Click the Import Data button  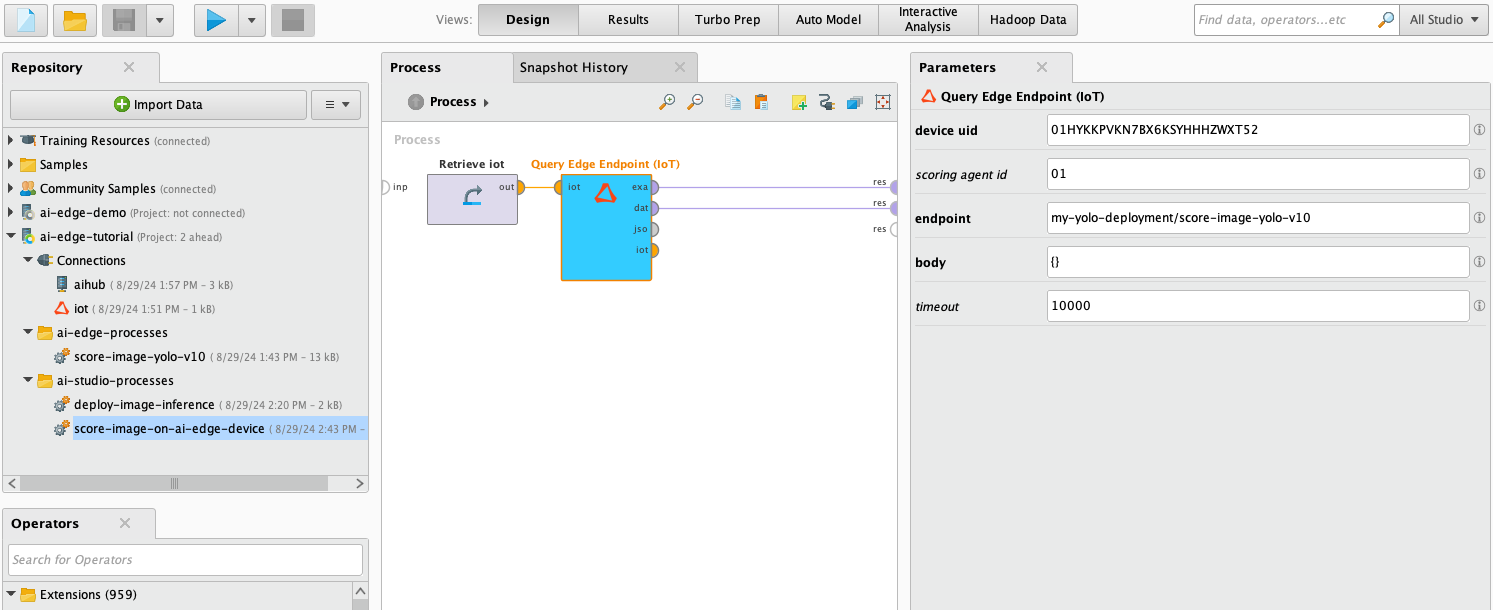(158, 105)
